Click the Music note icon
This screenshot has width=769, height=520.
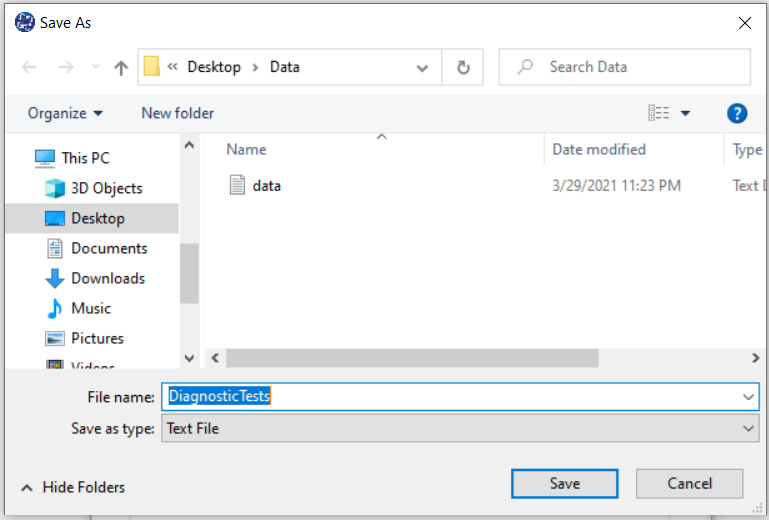pos(54,309)
